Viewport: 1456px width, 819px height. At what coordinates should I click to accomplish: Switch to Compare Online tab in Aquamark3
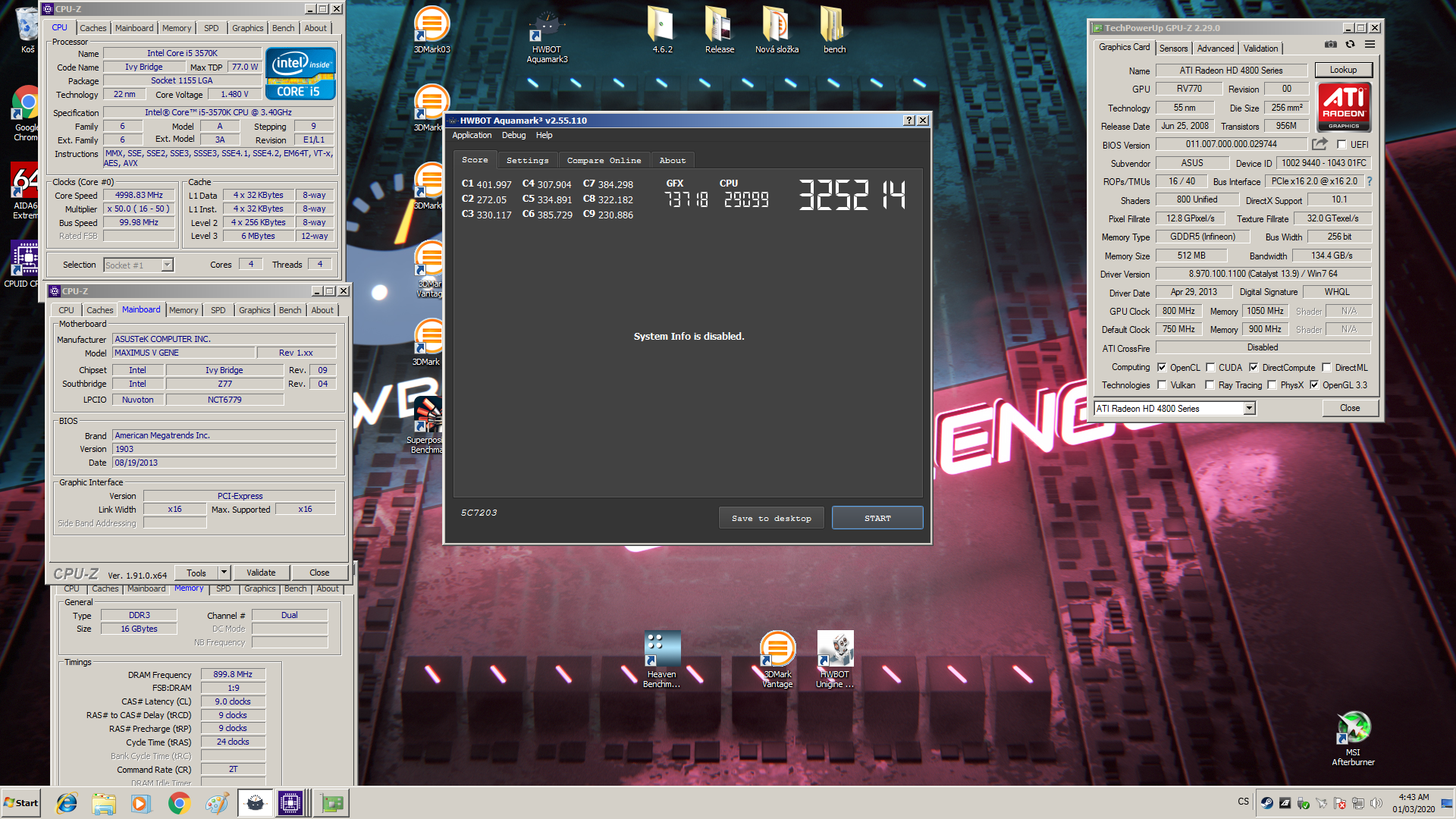click(604, 160)
